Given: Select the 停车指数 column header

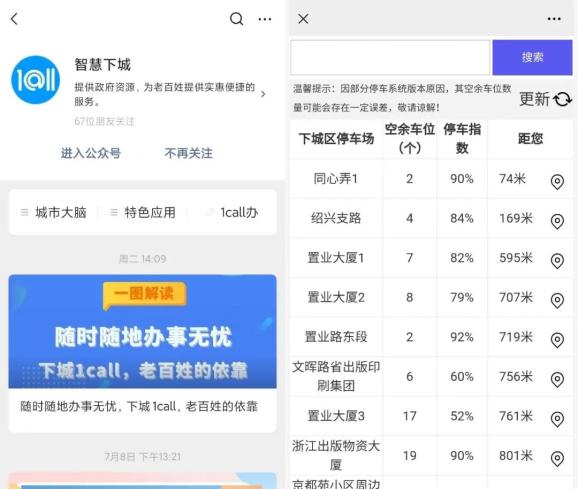Looking at the screenshot, I should 462,139.
